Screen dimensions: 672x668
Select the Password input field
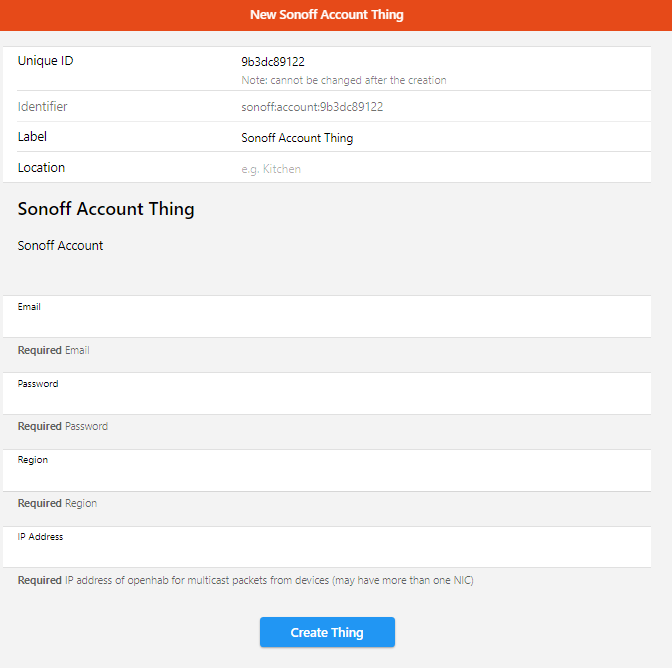(x=327, y=401)
